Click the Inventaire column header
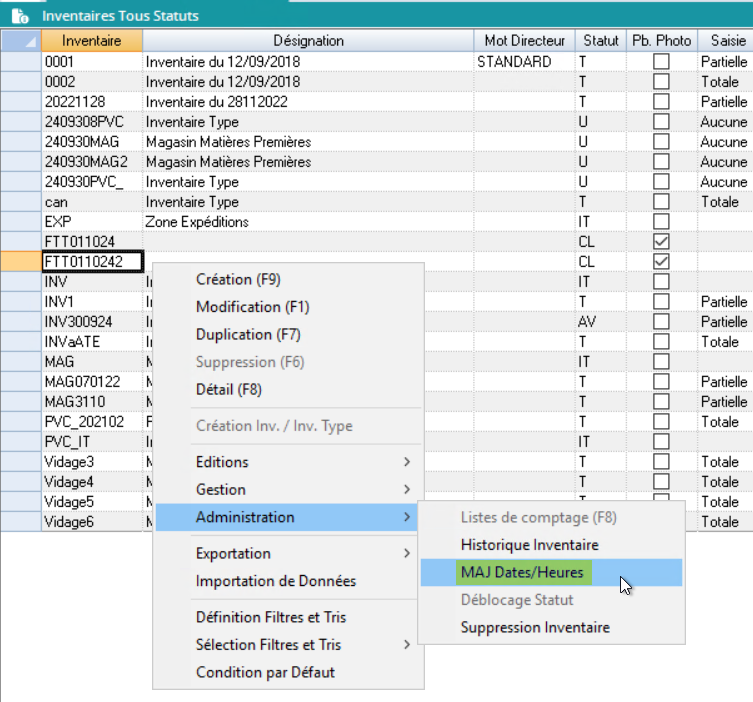Screen dimensions: 753x702 pyautogui.click(x=91, y=41)
